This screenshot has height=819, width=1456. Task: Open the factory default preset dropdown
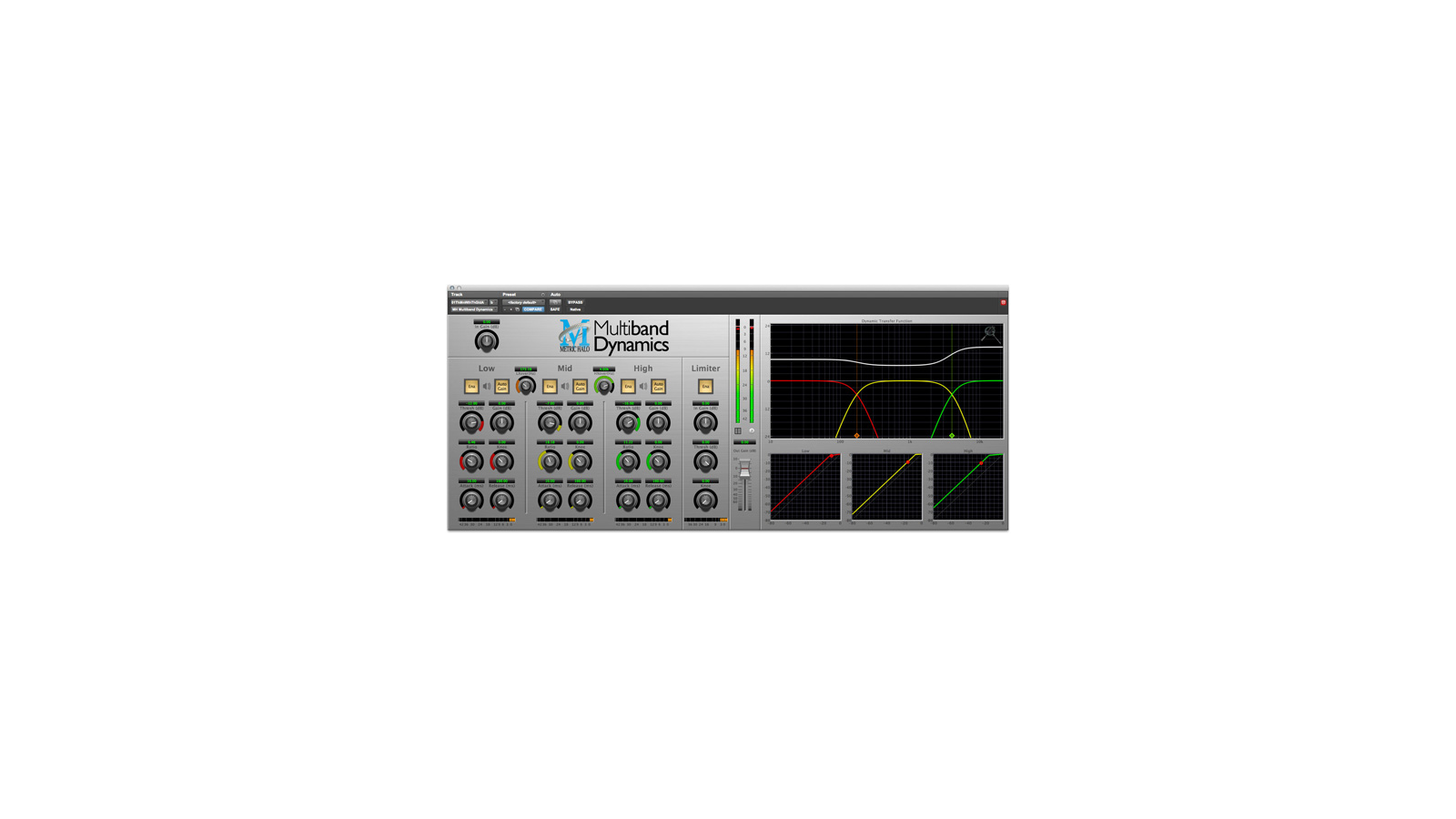[x=523, y=302]
